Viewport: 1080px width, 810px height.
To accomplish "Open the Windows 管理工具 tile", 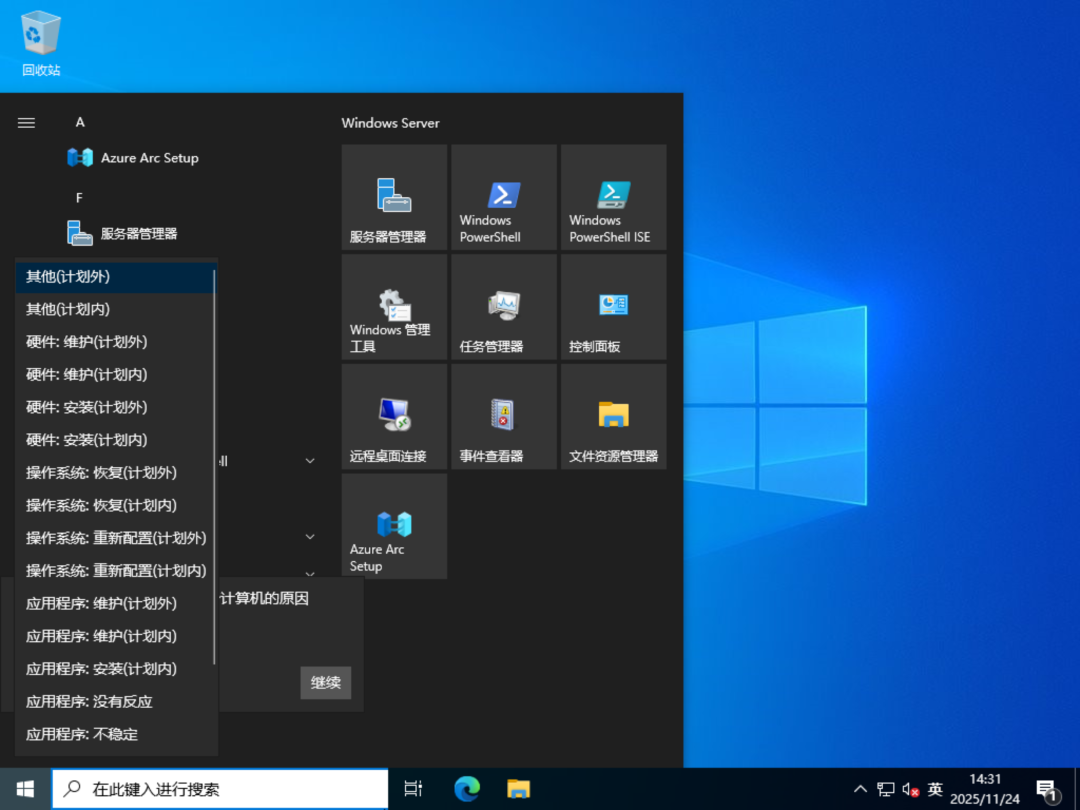I will click(x=394, y=307).
